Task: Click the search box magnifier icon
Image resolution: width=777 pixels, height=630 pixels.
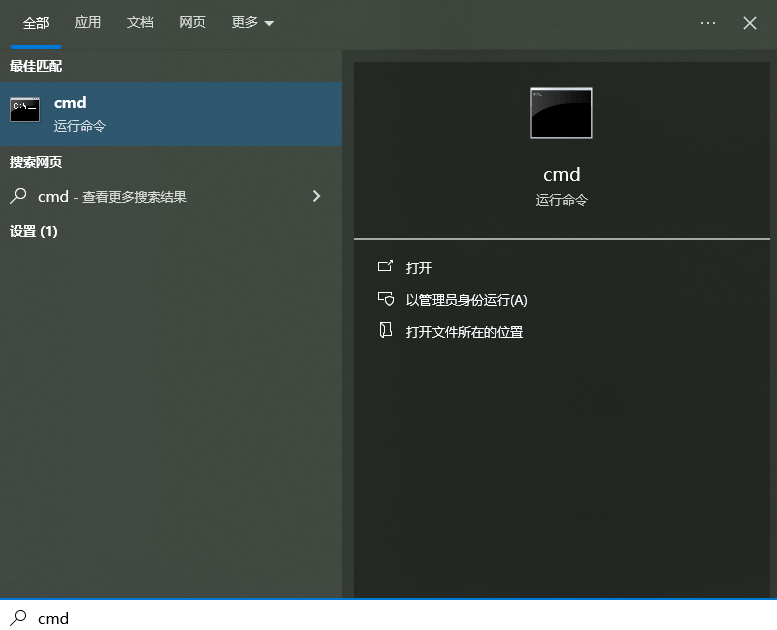Action: (18, 618)
